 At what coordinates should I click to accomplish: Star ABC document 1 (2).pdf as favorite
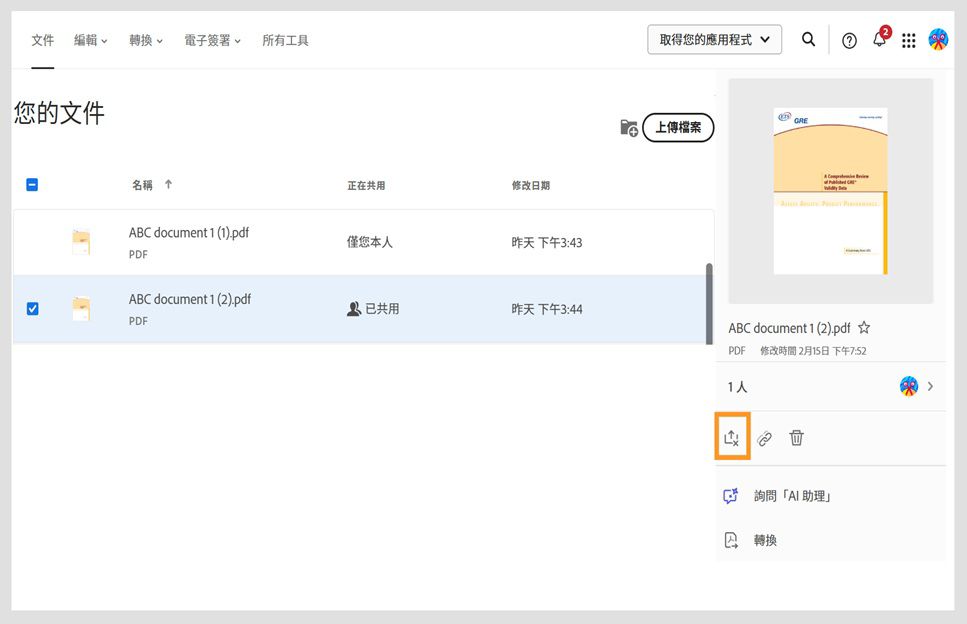pos(863,327)
